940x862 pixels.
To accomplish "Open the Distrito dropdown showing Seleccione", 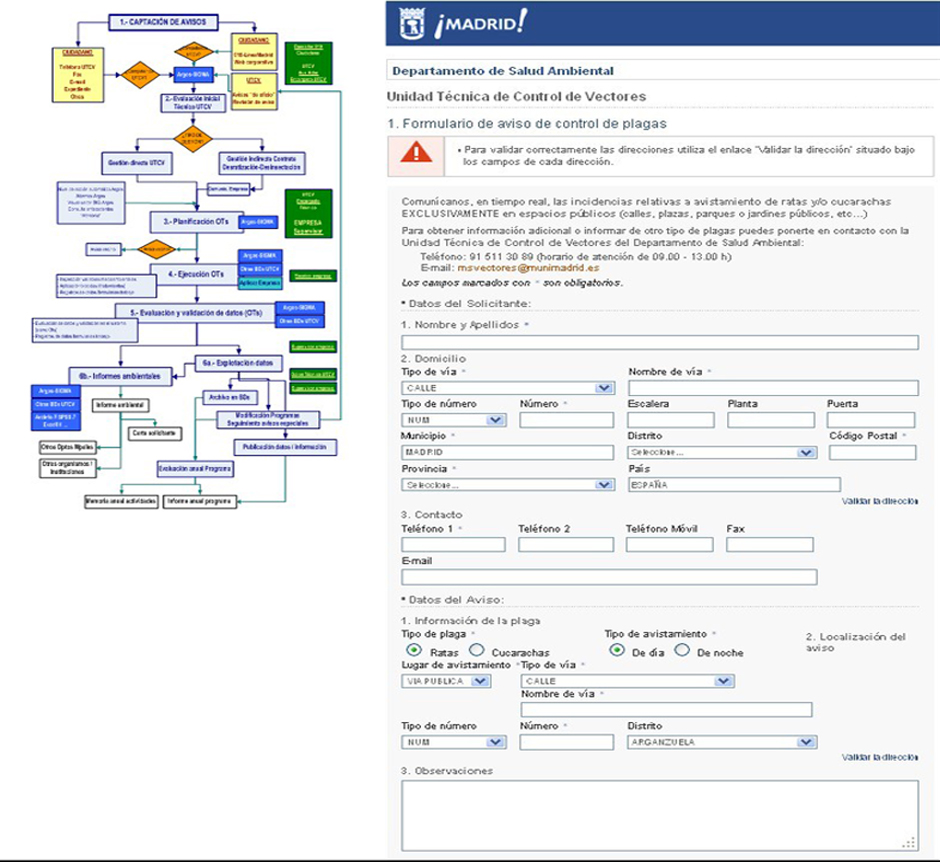I will point(721,453).
